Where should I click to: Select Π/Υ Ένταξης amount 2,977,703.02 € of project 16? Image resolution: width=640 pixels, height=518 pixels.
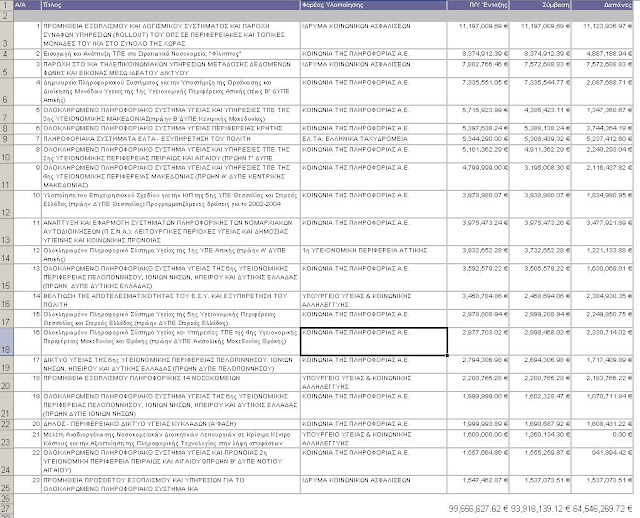point(478,341)
